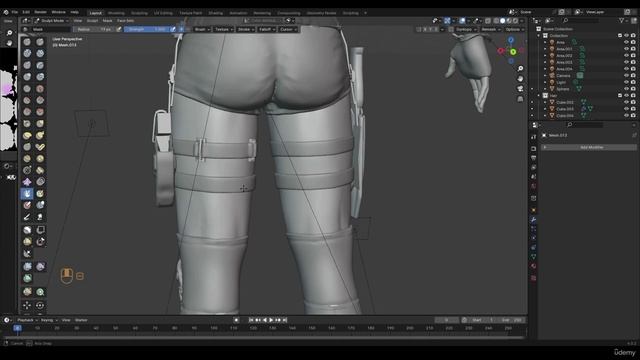Image resolution: width=640 pixels, height=360 pixels.
Task: Open the File menu
Action: pyautogui.click(x=15, y=12)
